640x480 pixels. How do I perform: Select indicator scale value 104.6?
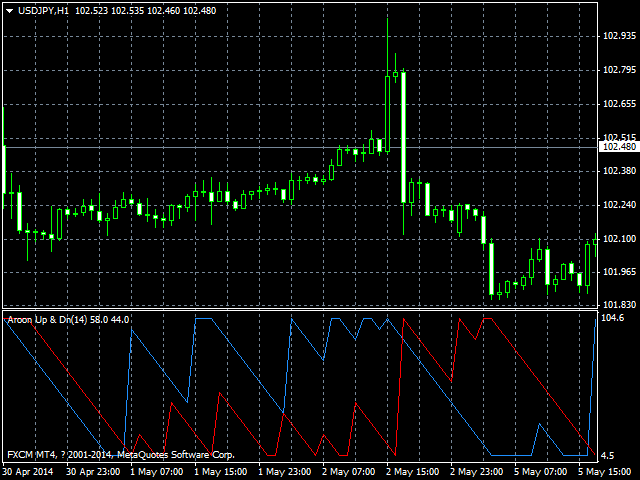click(613, 318)
